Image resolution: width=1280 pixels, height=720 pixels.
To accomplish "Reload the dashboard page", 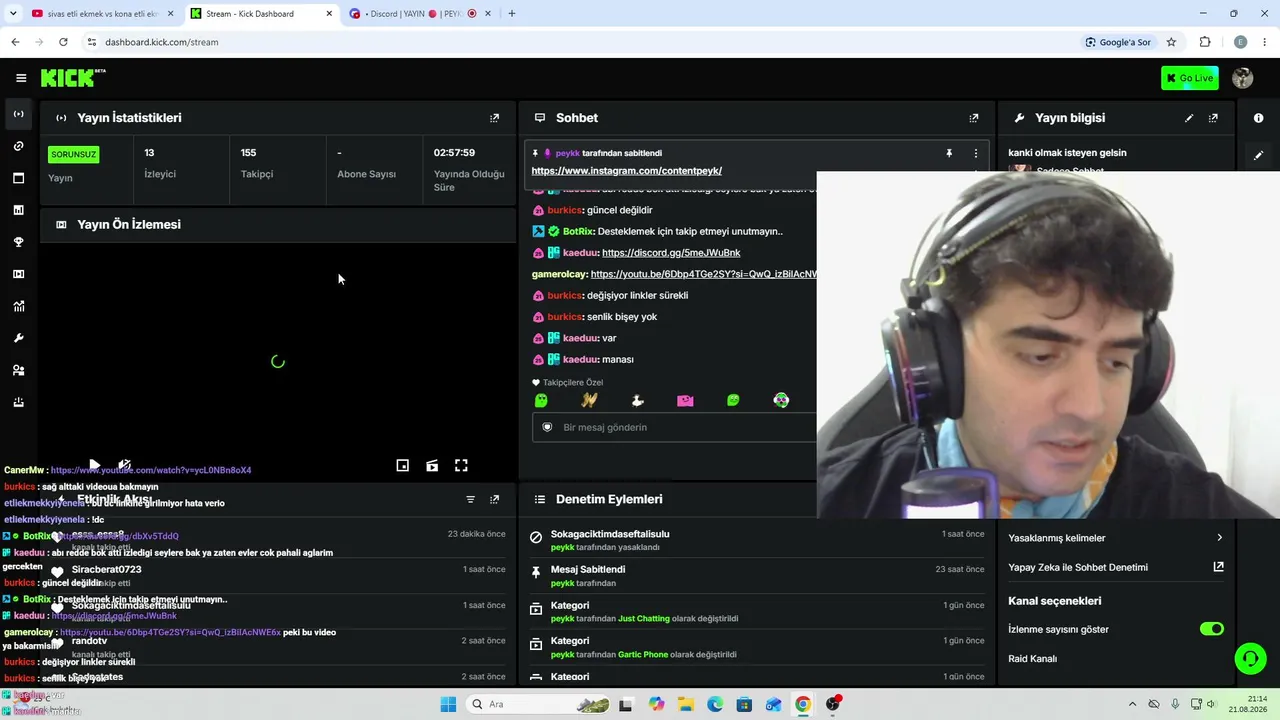I will tap(63, 42).
